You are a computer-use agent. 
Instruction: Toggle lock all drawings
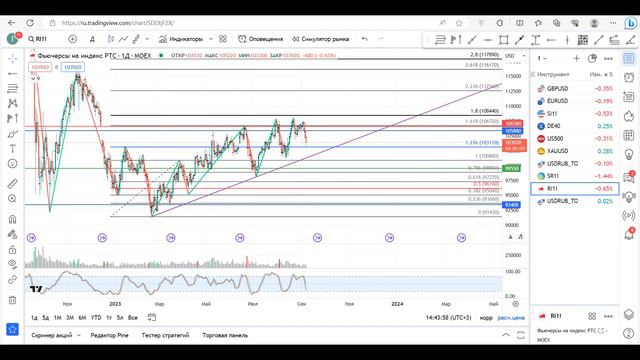pyautogui.click(x=13, y=249)
